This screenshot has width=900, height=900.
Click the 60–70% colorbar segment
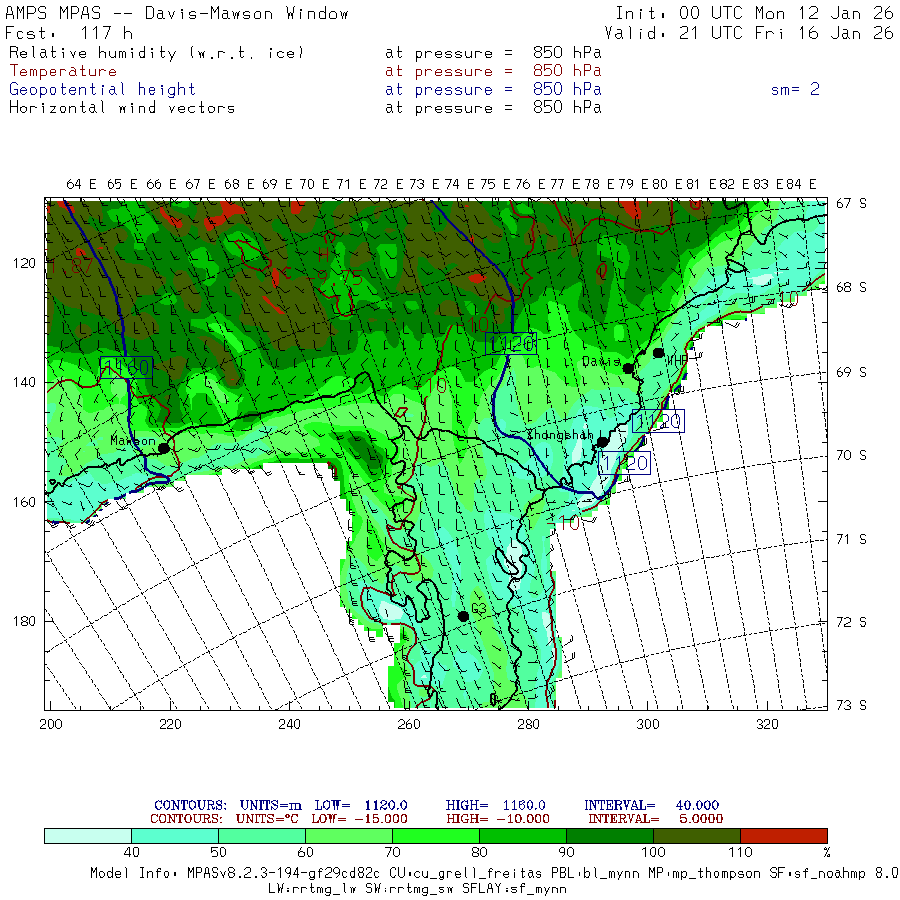click(349, 836)
